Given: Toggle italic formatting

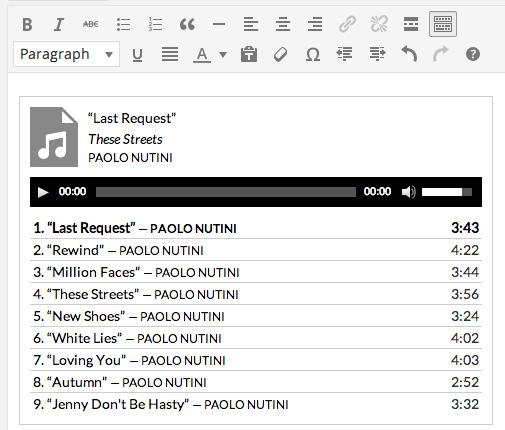Looking at the screenshot, I should coord(59,24).
